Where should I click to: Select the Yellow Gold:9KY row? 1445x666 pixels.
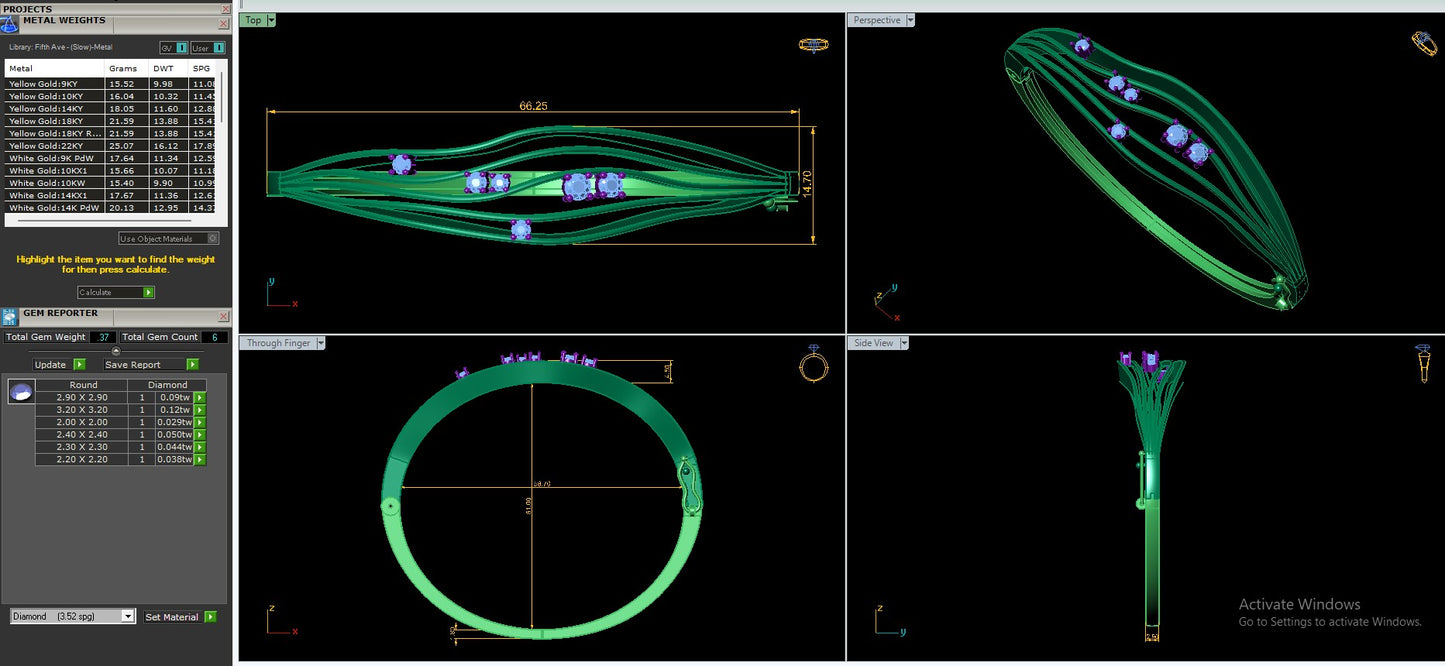[110, 84]
